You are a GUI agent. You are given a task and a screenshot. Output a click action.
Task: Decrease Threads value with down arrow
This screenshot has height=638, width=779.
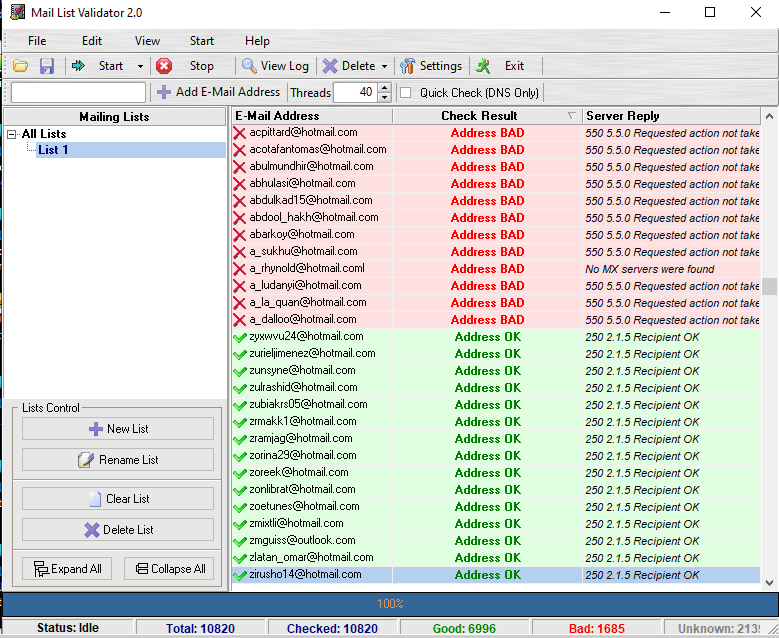coord(385,97)
